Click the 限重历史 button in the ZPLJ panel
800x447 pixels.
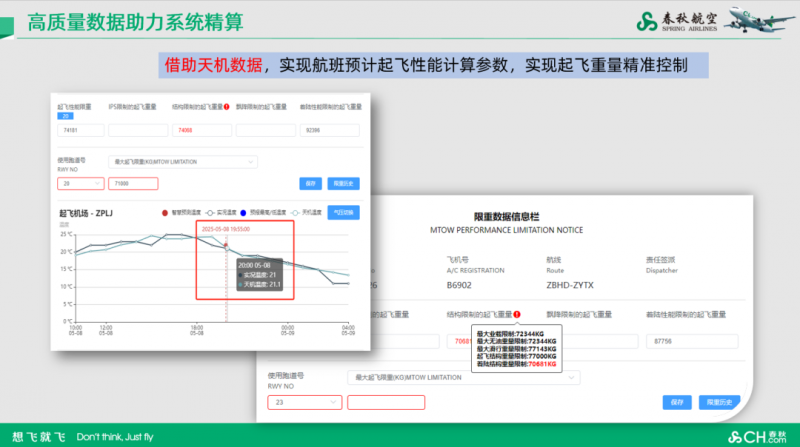click(343, 183)
